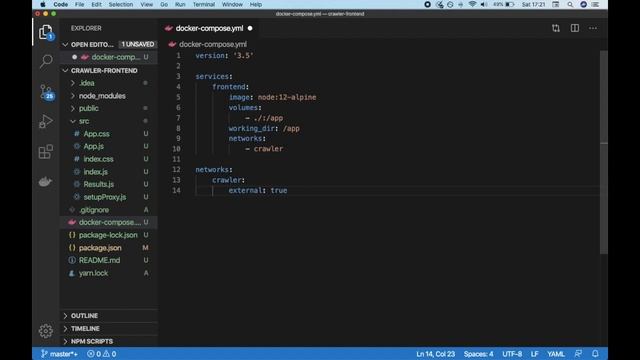
Task: Place cursor on line 5 image value
Action: coord(287,97)
